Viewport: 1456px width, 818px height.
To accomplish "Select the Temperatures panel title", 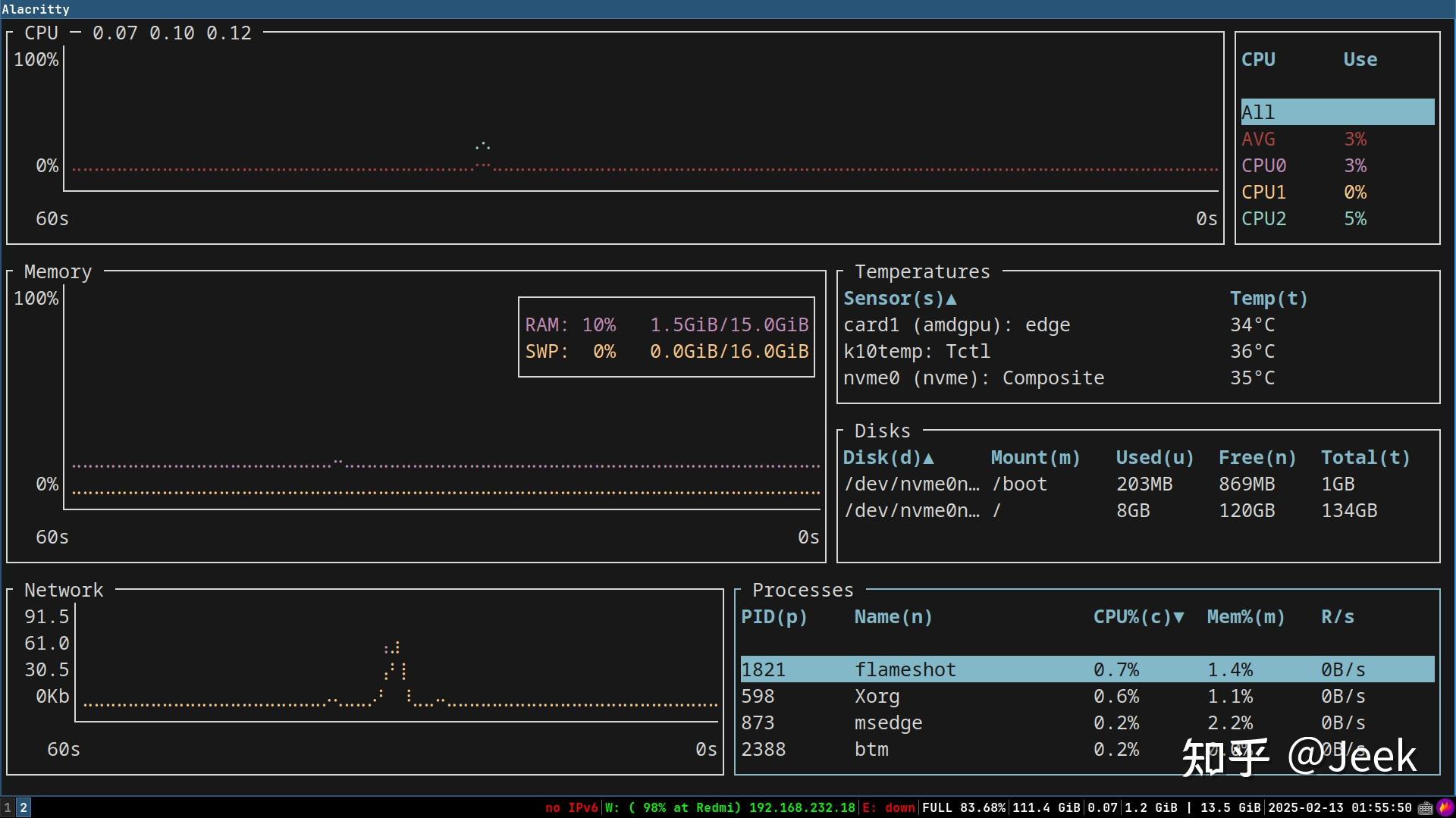I will [922, 271].
